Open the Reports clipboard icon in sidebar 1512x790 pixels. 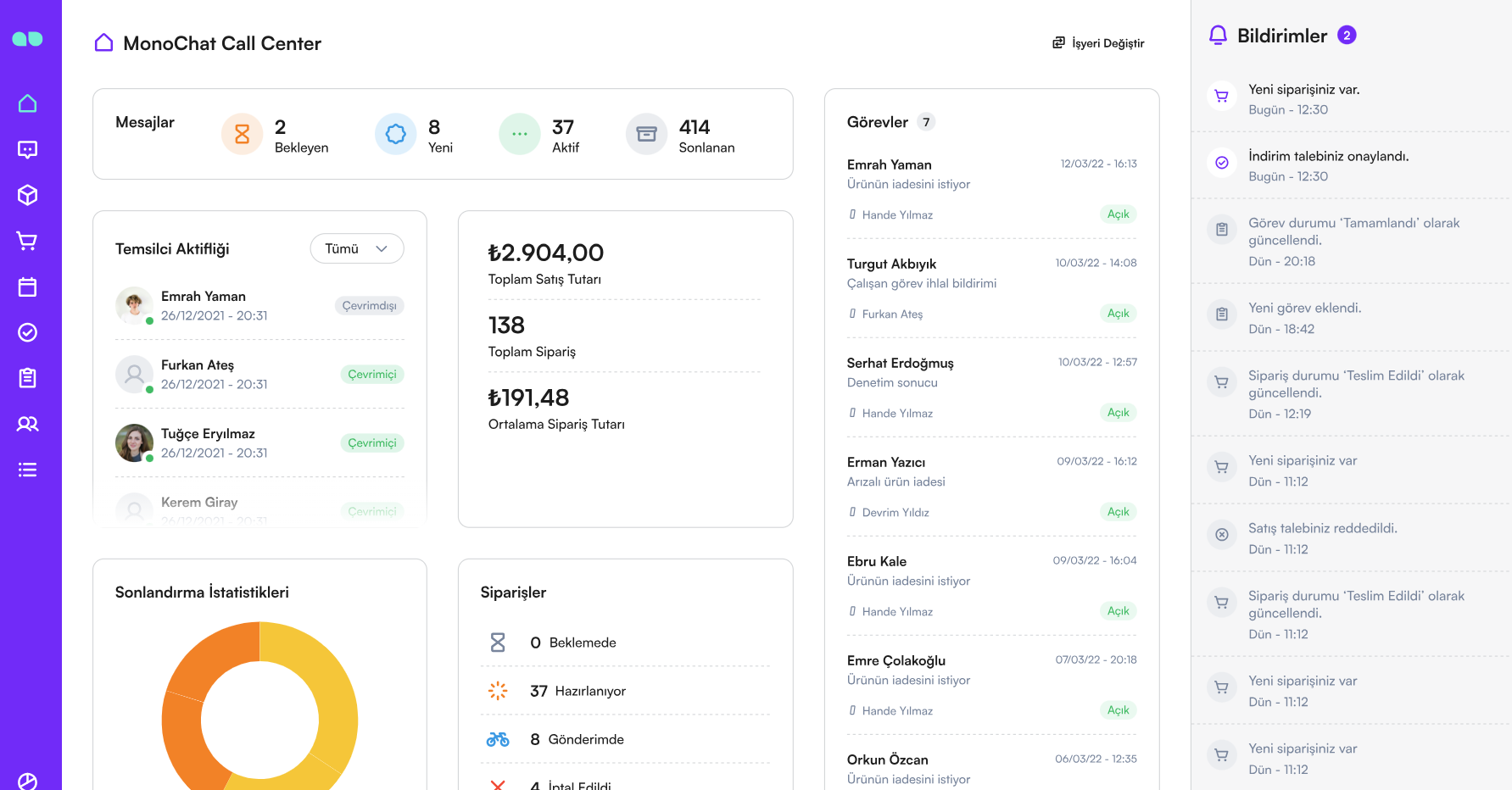tap(28, 378)
